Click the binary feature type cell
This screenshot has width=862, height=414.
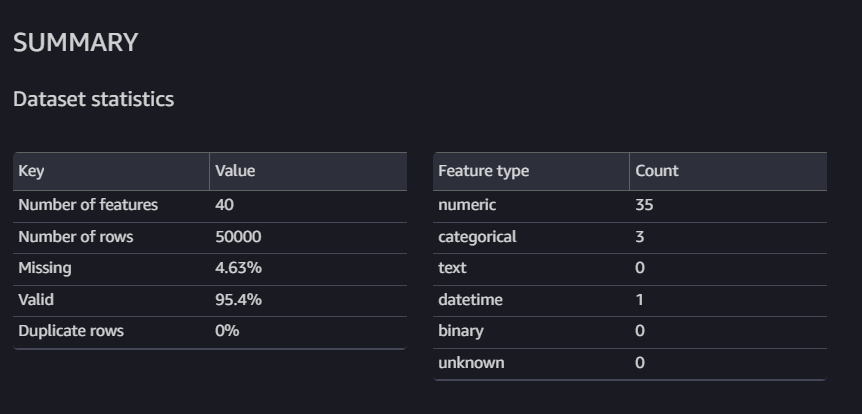461,331
